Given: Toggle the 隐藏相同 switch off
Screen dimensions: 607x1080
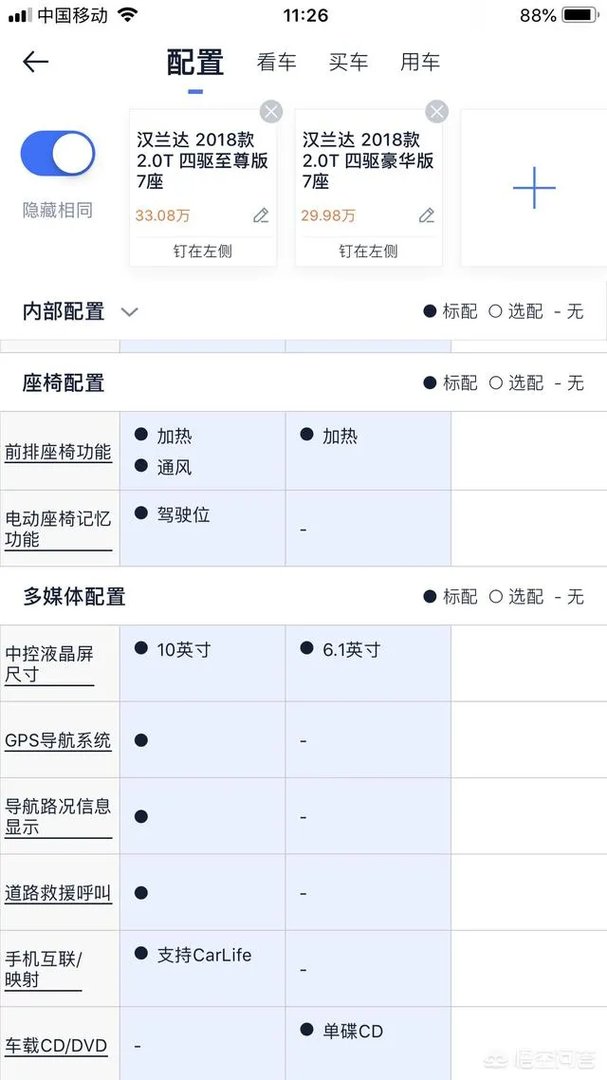Looking at the screenshot, I should coord(57,153).
